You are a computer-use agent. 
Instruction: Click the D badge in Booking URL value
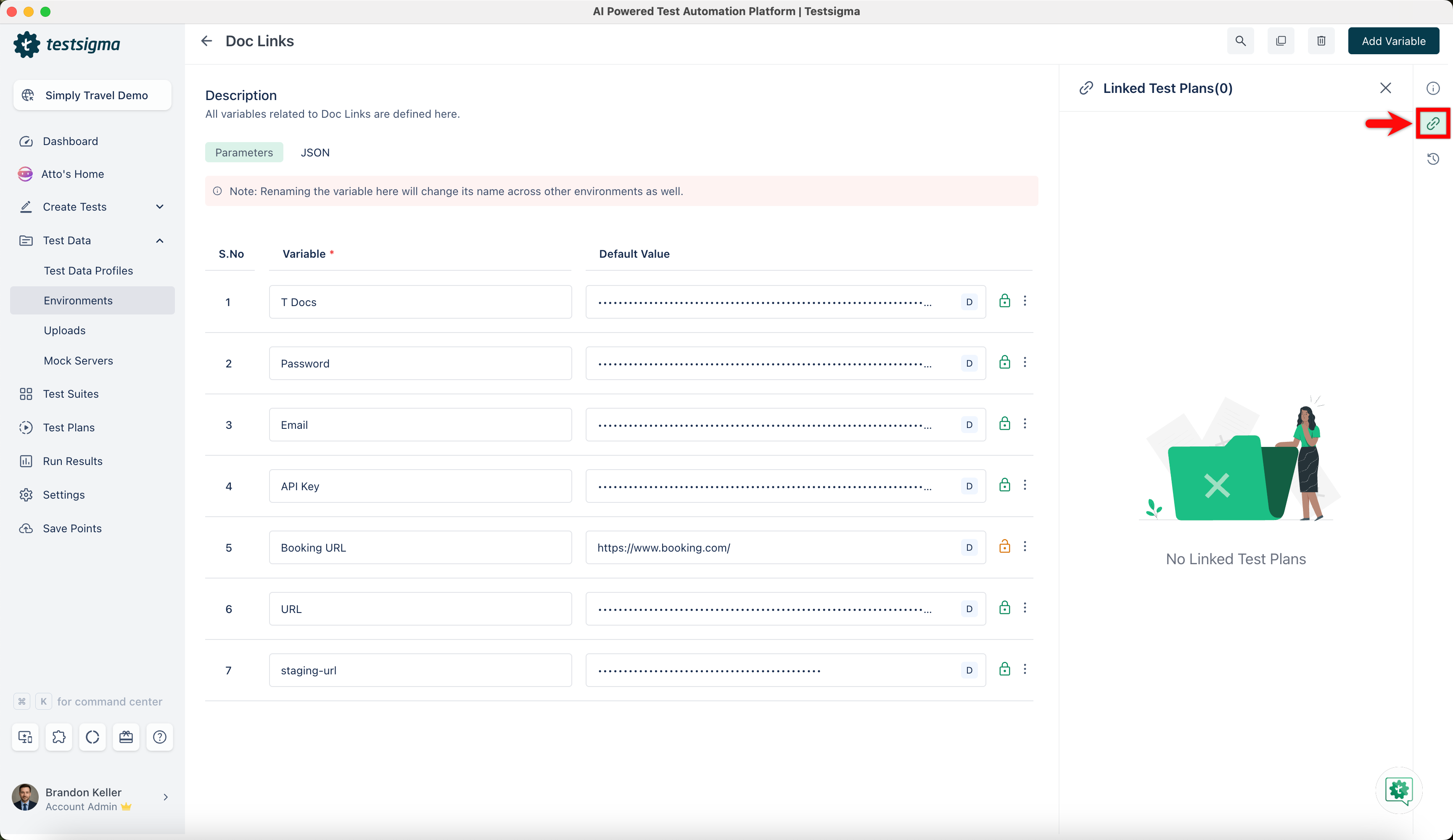click(969, 548)
